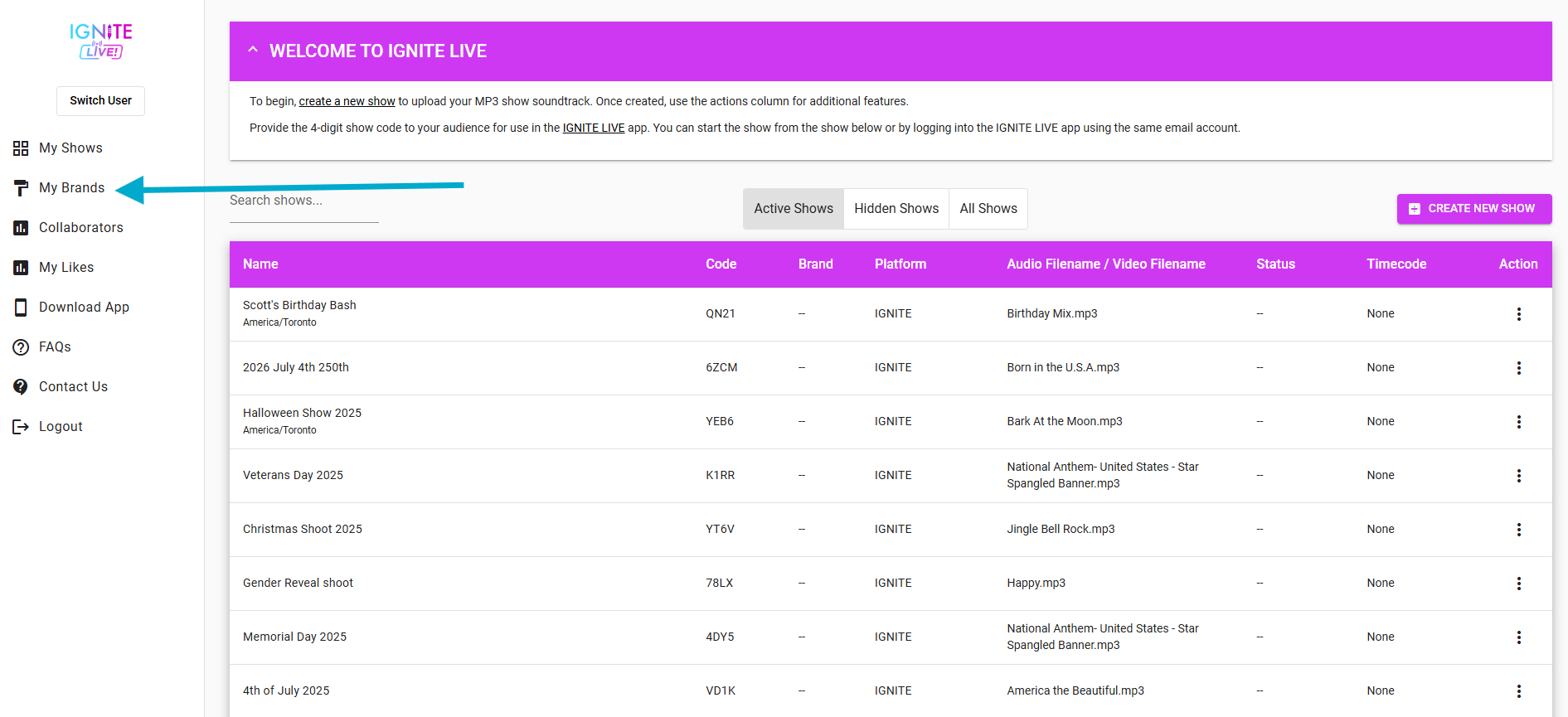Screen dimensions: 1568x717
Task: Switch to the All Shows tab
Action: [x=988, y=209]
